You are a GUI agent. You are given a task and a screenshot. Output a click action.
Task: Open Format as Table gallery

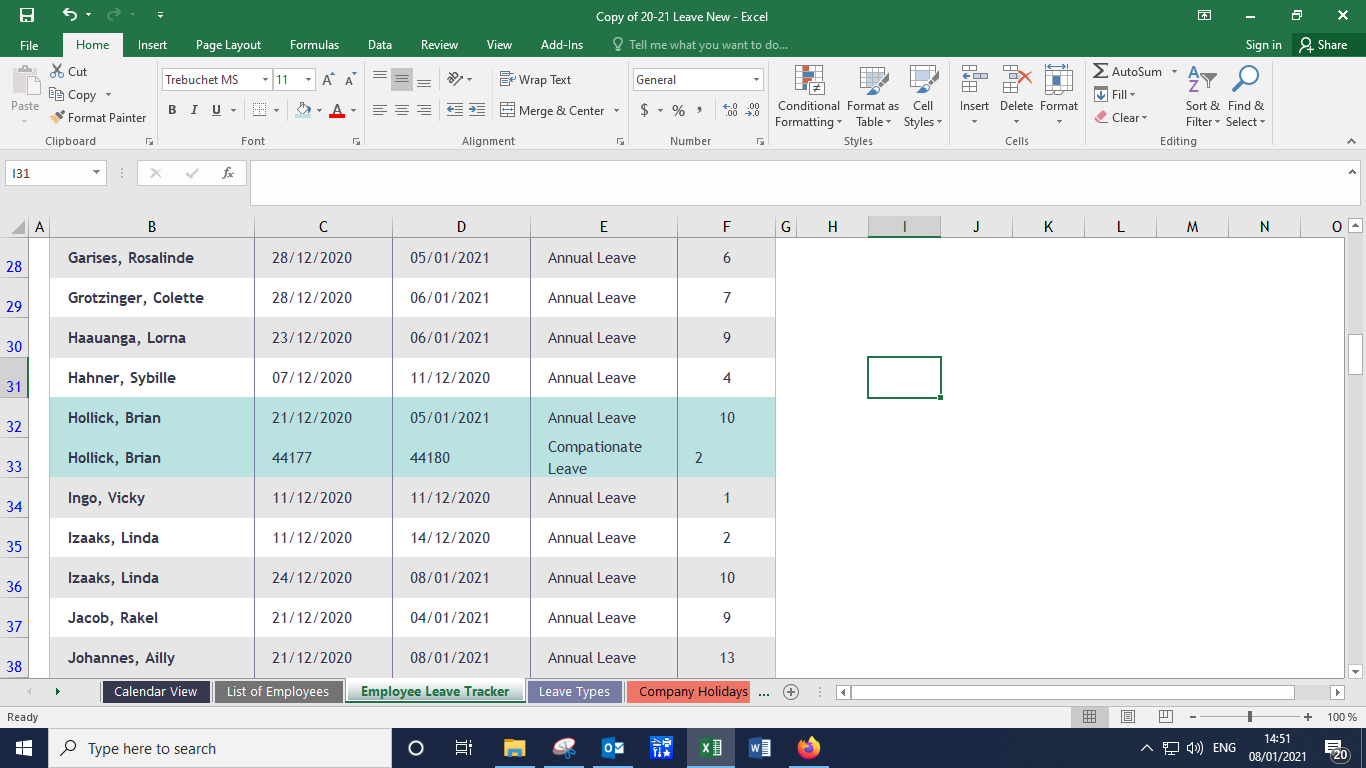click(873, 97)
